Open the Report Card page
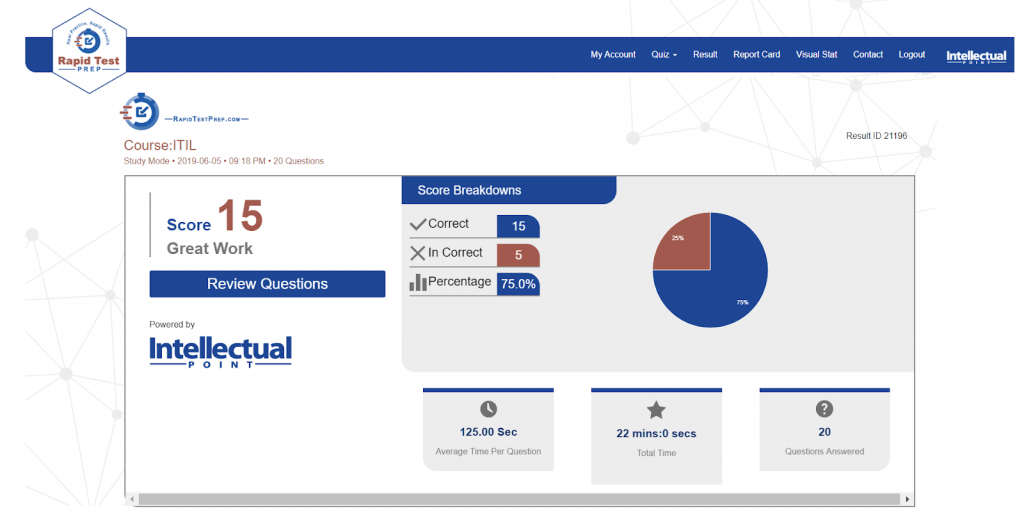The height and width of the screenshot is (515, 1024). pyautogui.click(x=756, y=55)
